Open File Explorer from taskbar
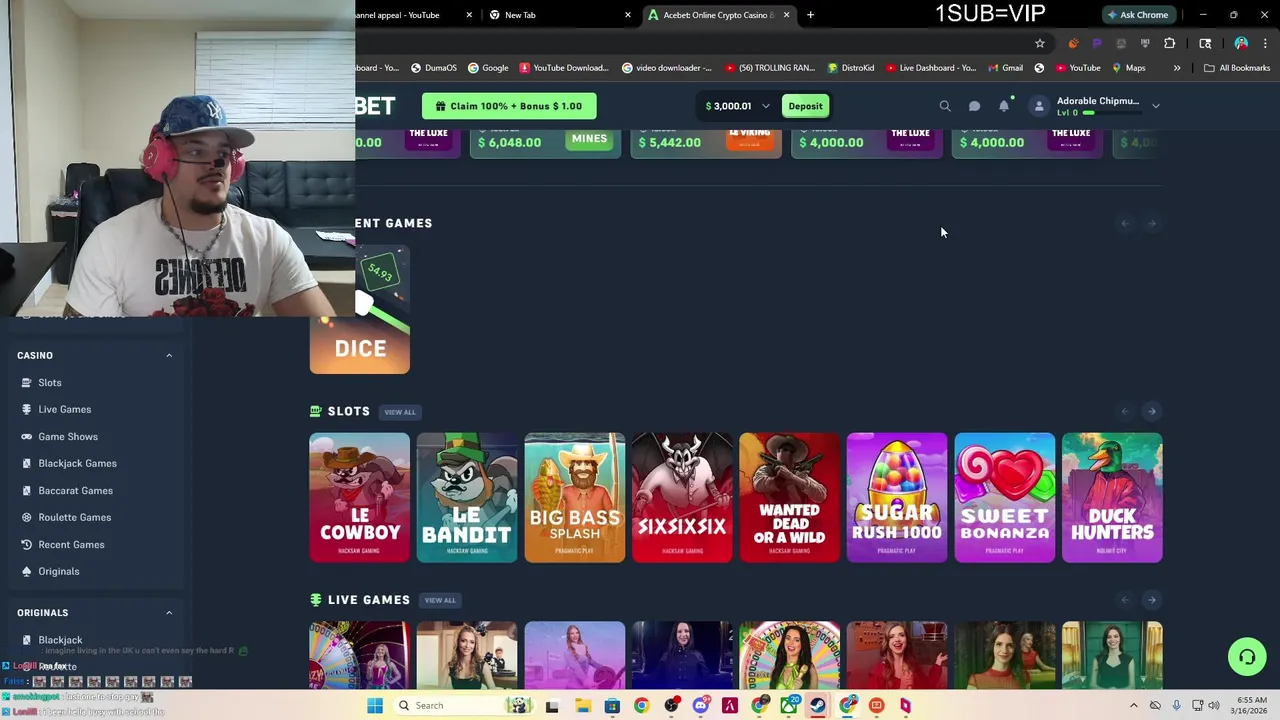Viewport: 1280px width, 720px height. click(x=583, y=705)
